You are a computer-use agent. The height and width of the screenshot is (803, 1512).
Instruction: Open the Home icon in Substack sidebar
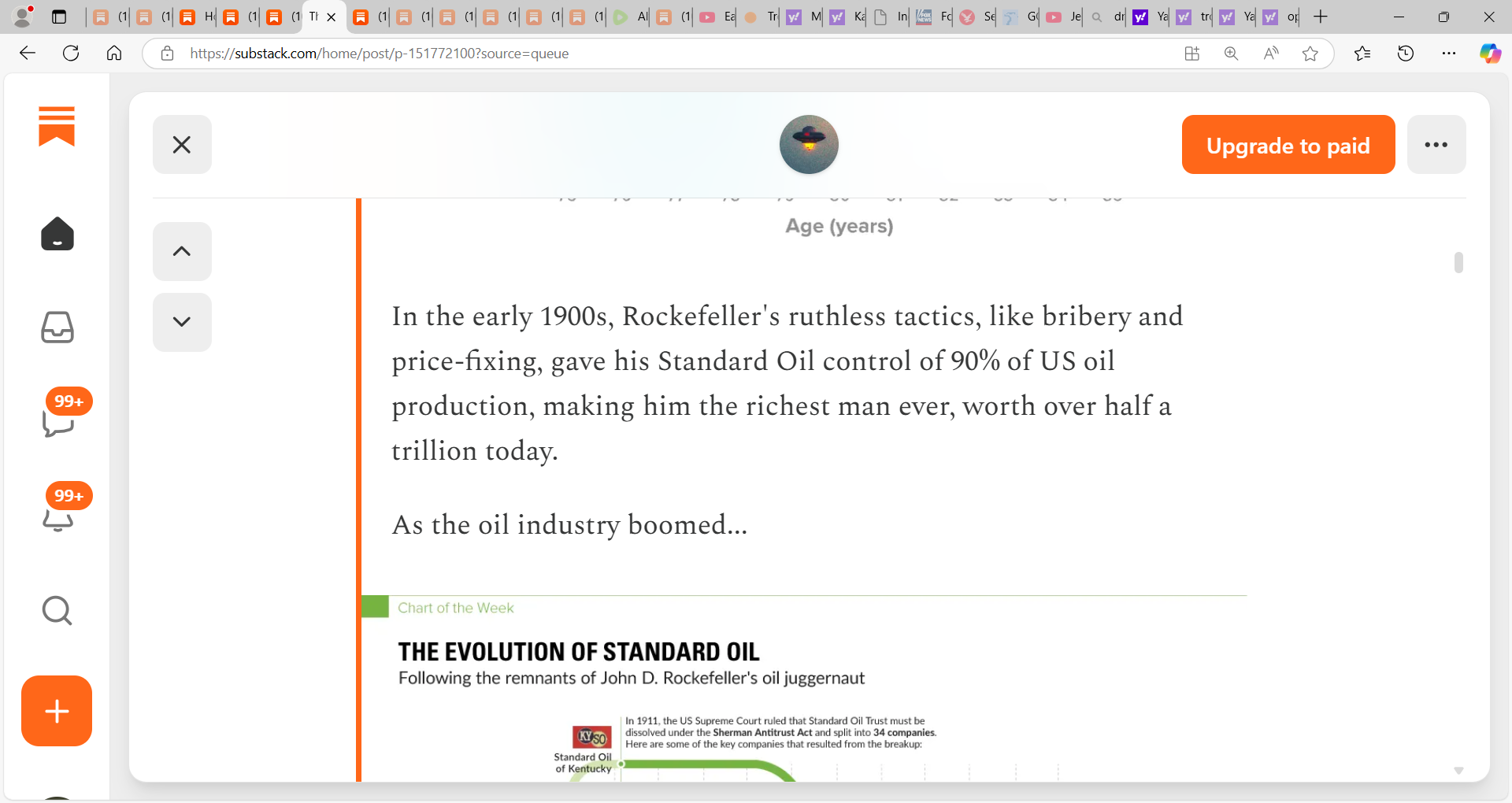pyautogui.click(x=57, y=234)
